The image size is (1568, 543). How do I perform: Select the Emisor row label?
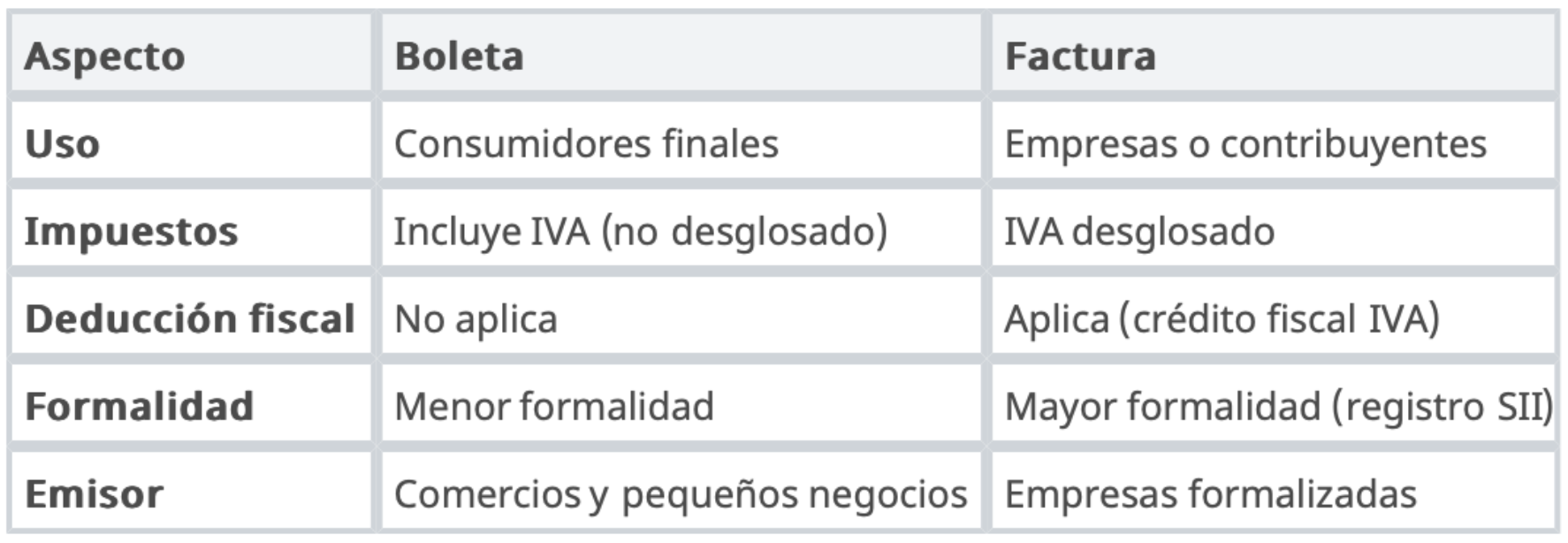pos(192,493)
